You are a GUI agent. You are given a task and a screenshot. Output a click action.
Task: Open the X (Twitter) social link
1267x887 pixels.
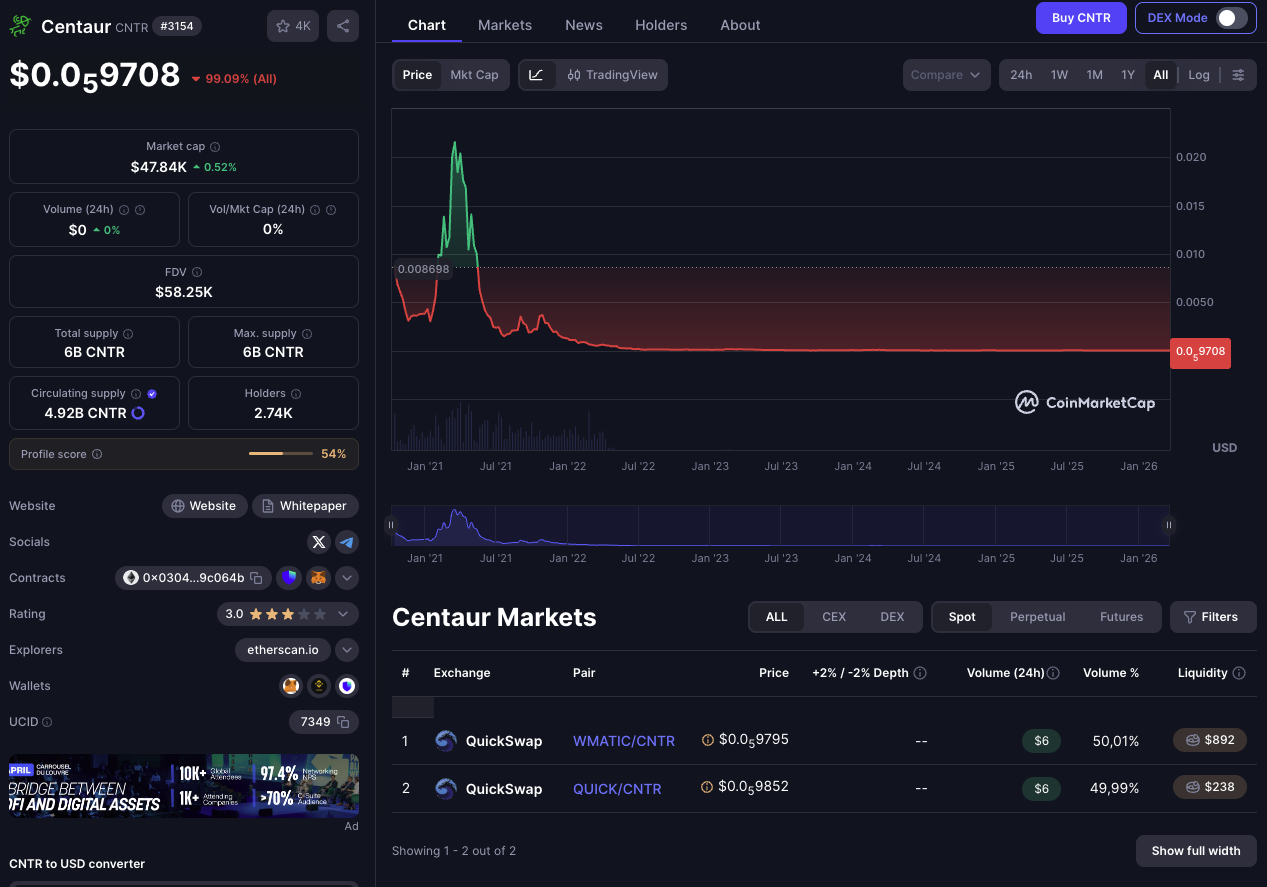(x=319, y=542)
